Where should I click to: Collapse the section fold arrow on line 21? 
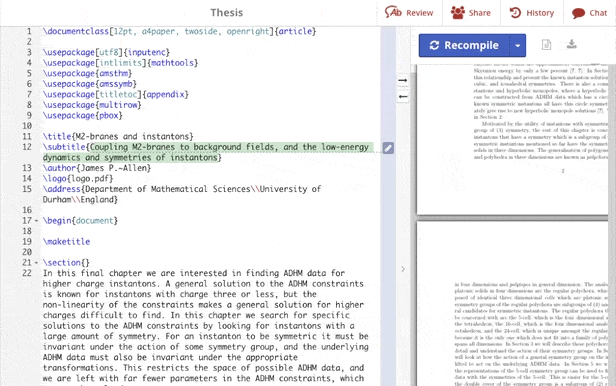pyautogui.click(x=37, y=263)
